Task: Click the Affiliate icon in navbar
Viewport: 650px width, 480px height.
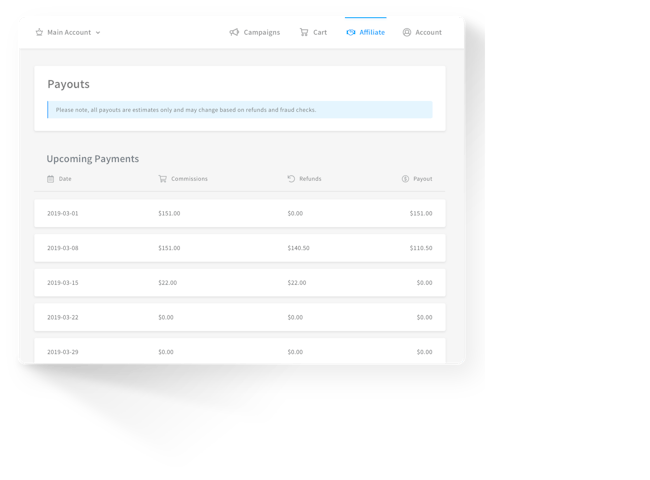Action: click(x=351, y=32)
